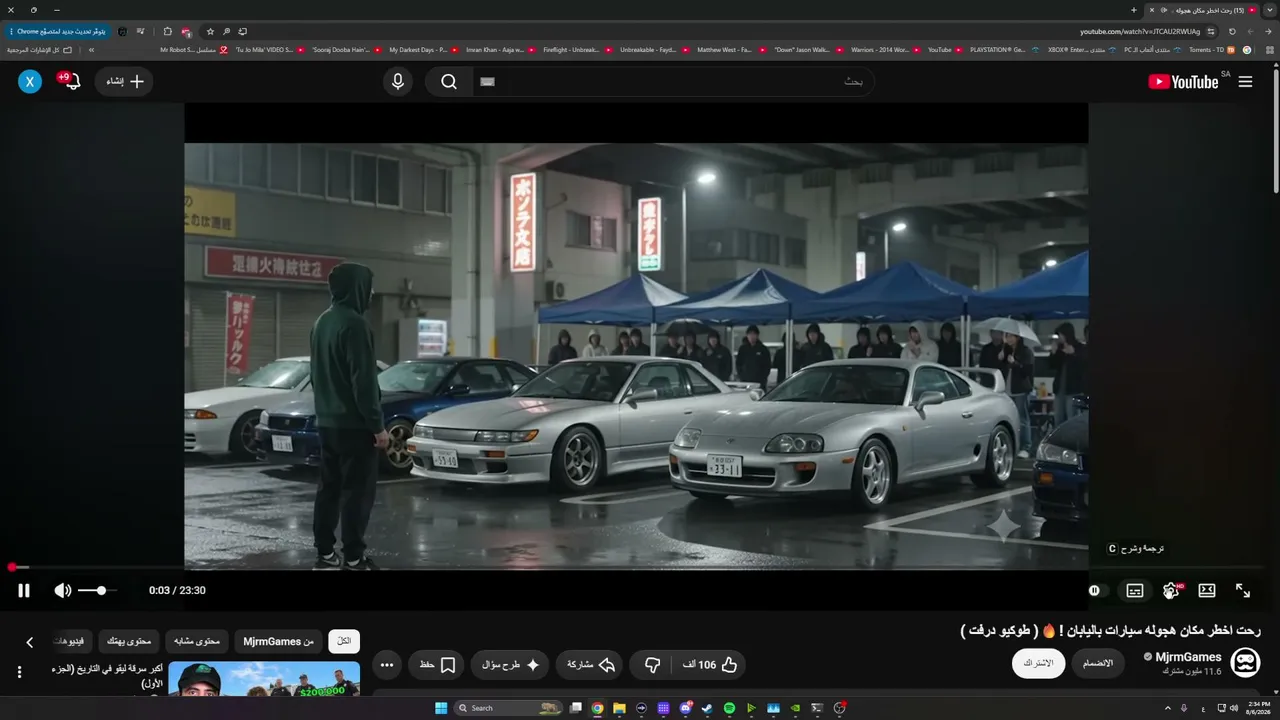Click the Chrome update available button
1280x720 pixels.
59,31
